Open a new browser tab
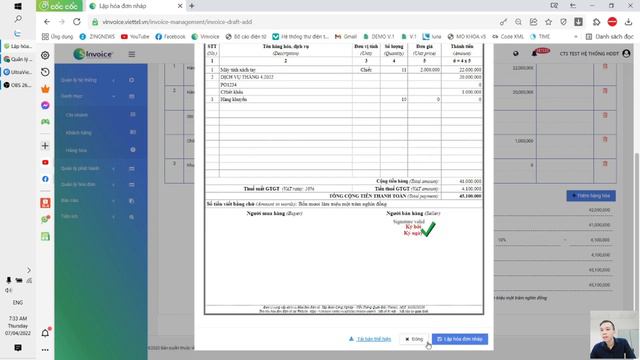Screen dimensions: 640x360 192,6
